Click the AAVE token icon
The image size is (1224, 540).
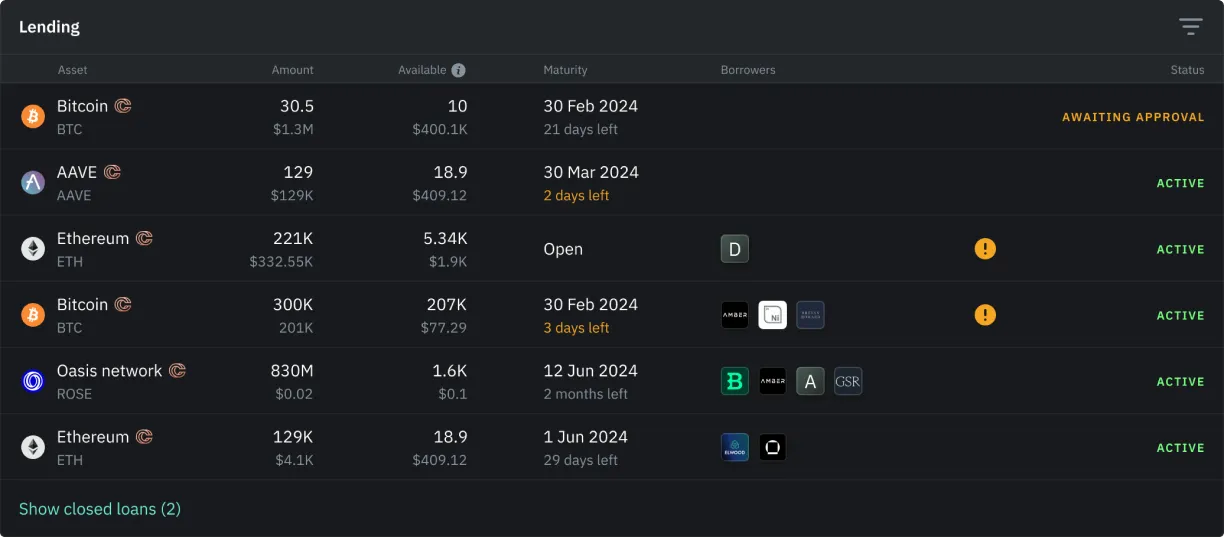(34, 183)
